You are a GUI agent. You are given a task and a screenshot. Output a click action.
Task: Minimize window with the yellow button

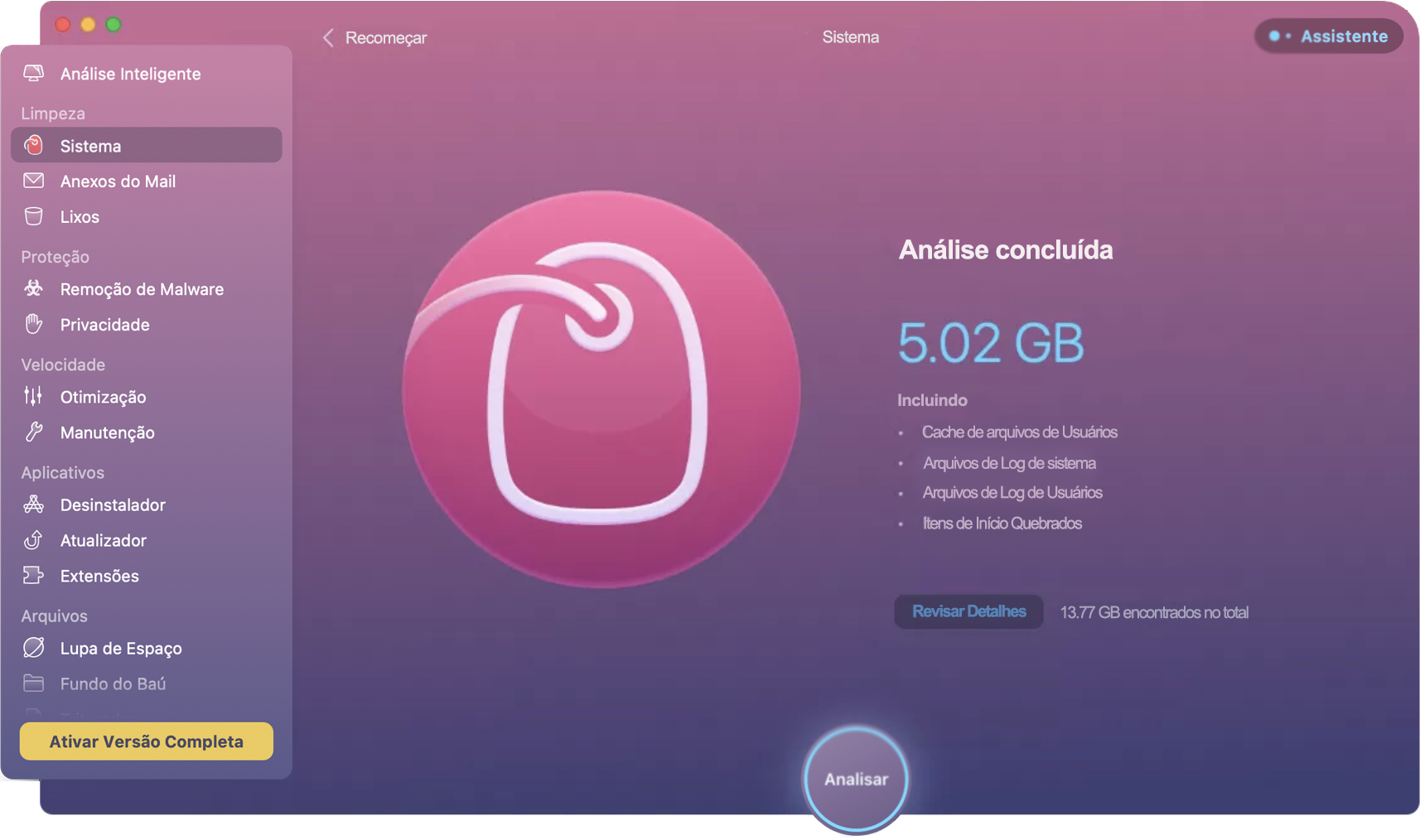click(88, 24)
